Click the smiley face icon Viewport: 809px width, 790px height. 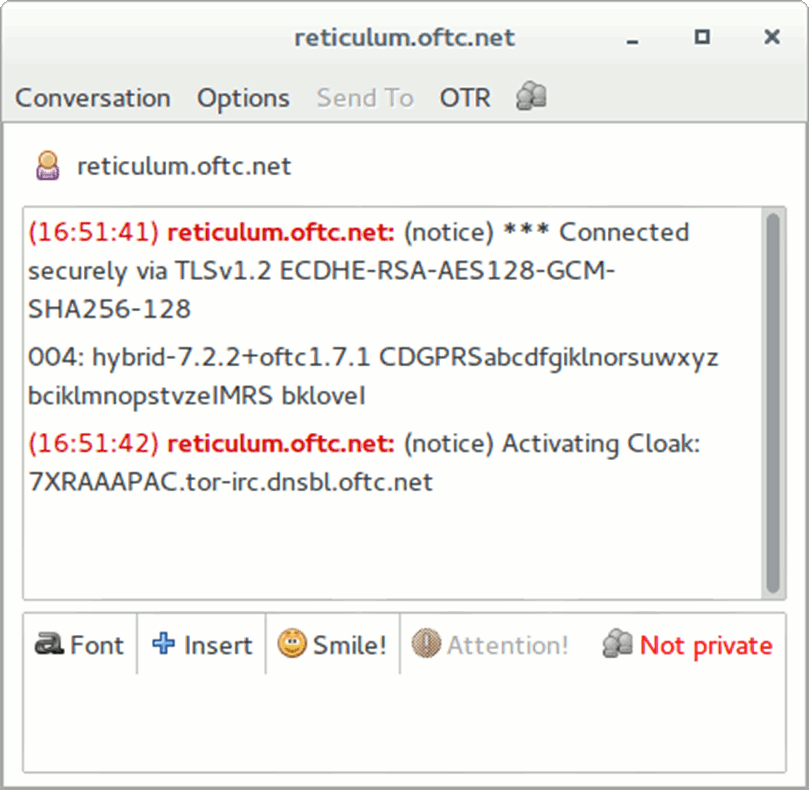[x=292, y=645]
